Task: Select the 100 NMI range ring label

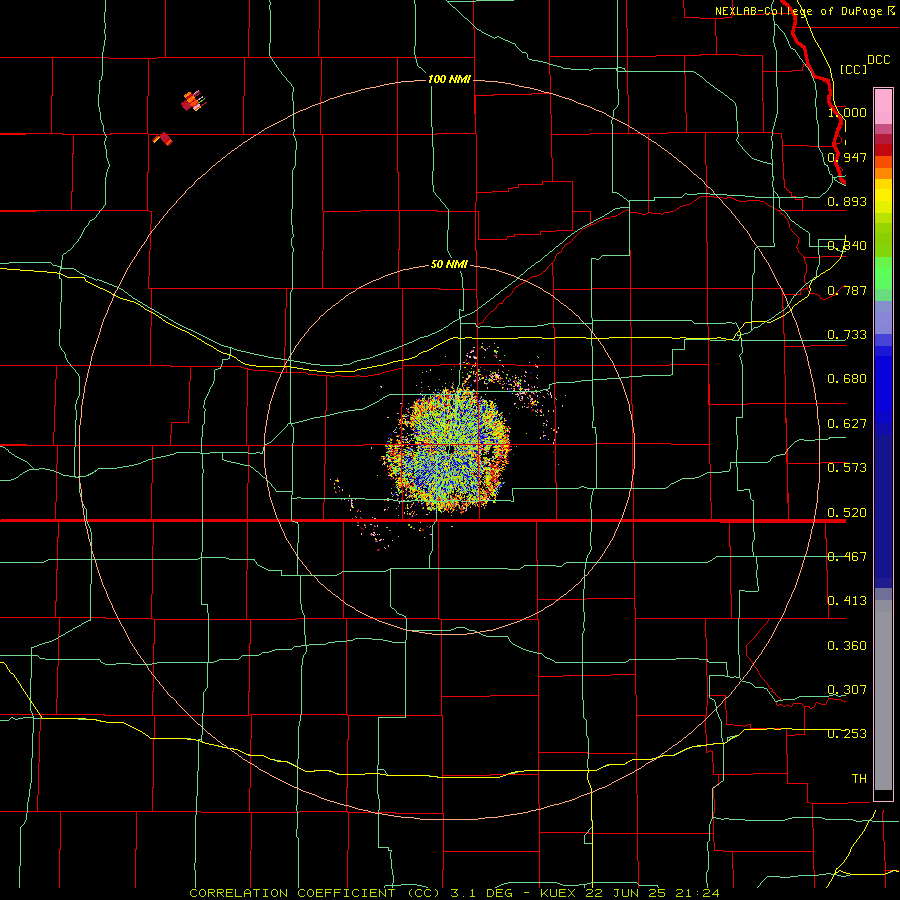Action: point(449,79)
